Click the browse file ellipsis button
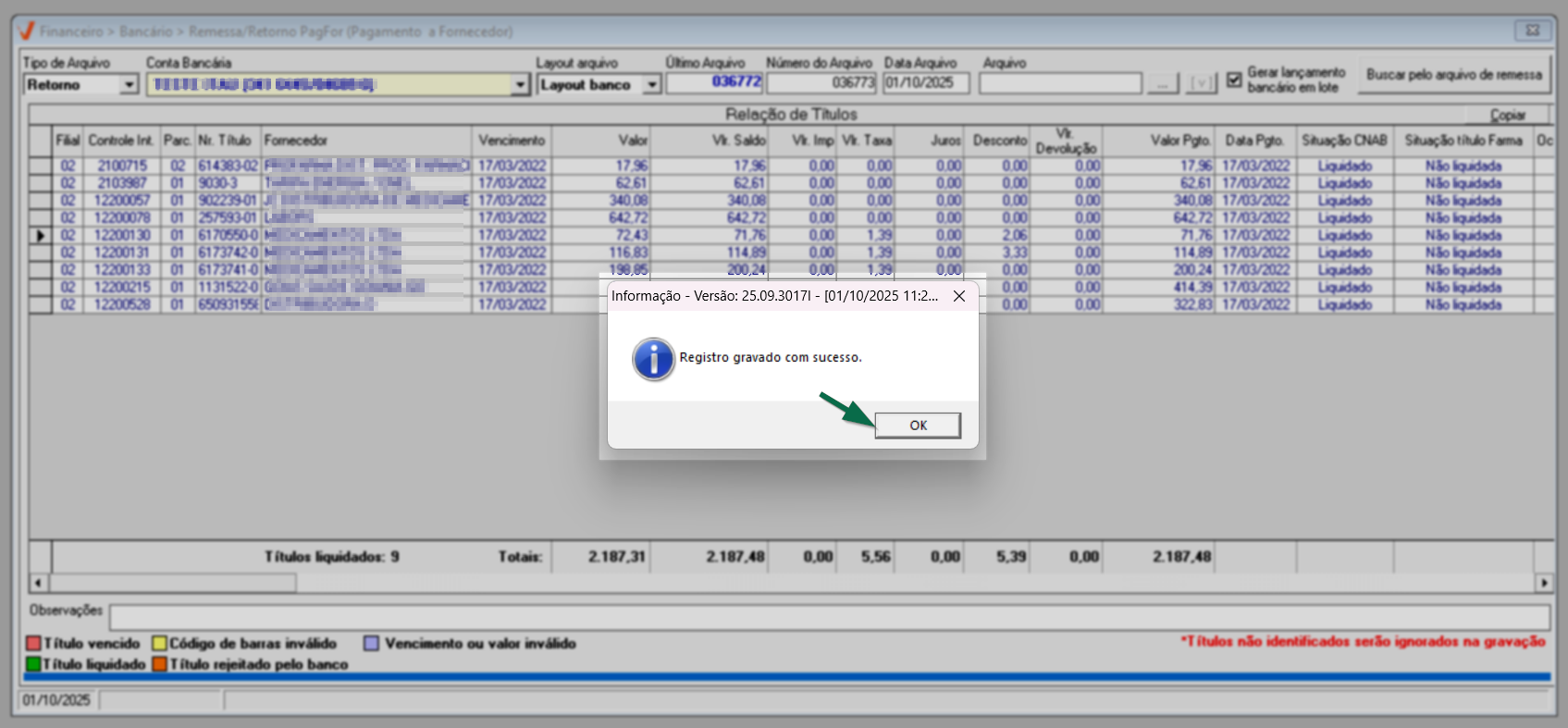This screenshot has height=728, width=1568. (1162, 84)
